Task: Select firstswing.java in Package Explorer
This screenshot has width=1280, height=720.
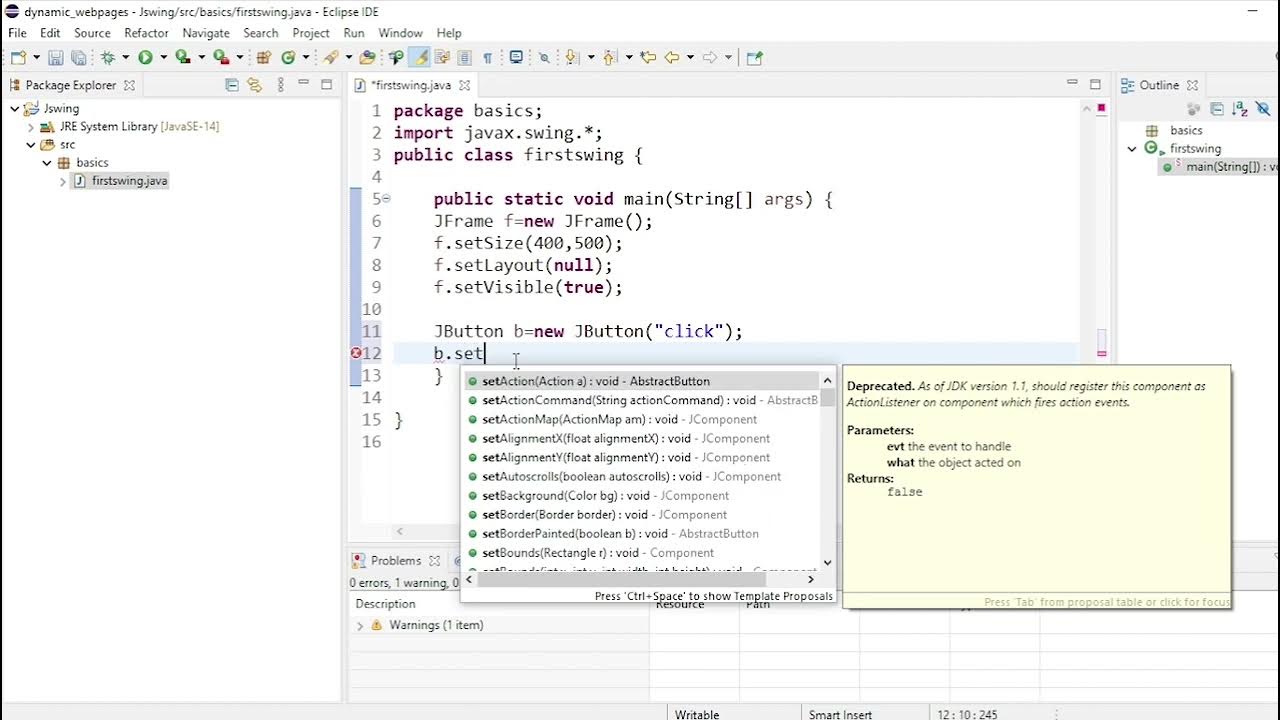Action: pos(129,181)
